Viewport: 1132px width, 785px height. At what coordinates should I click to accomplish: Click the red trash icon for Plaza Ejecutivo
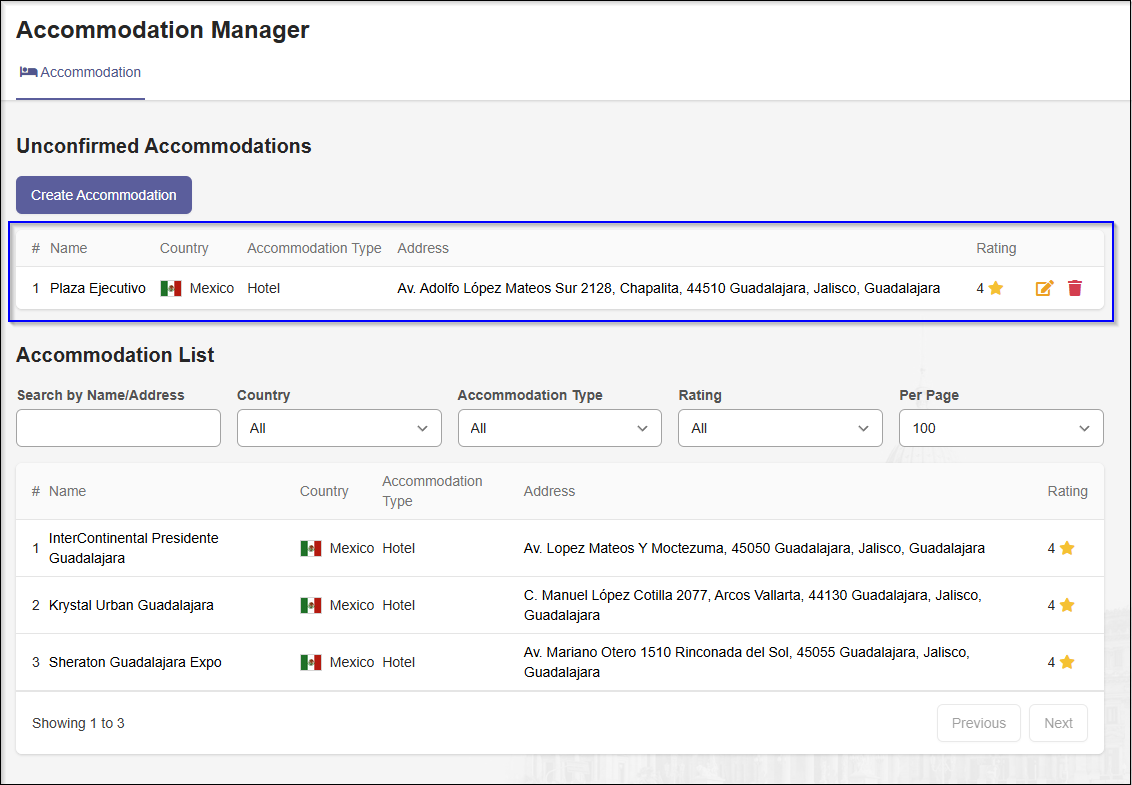pos(1075,288)
